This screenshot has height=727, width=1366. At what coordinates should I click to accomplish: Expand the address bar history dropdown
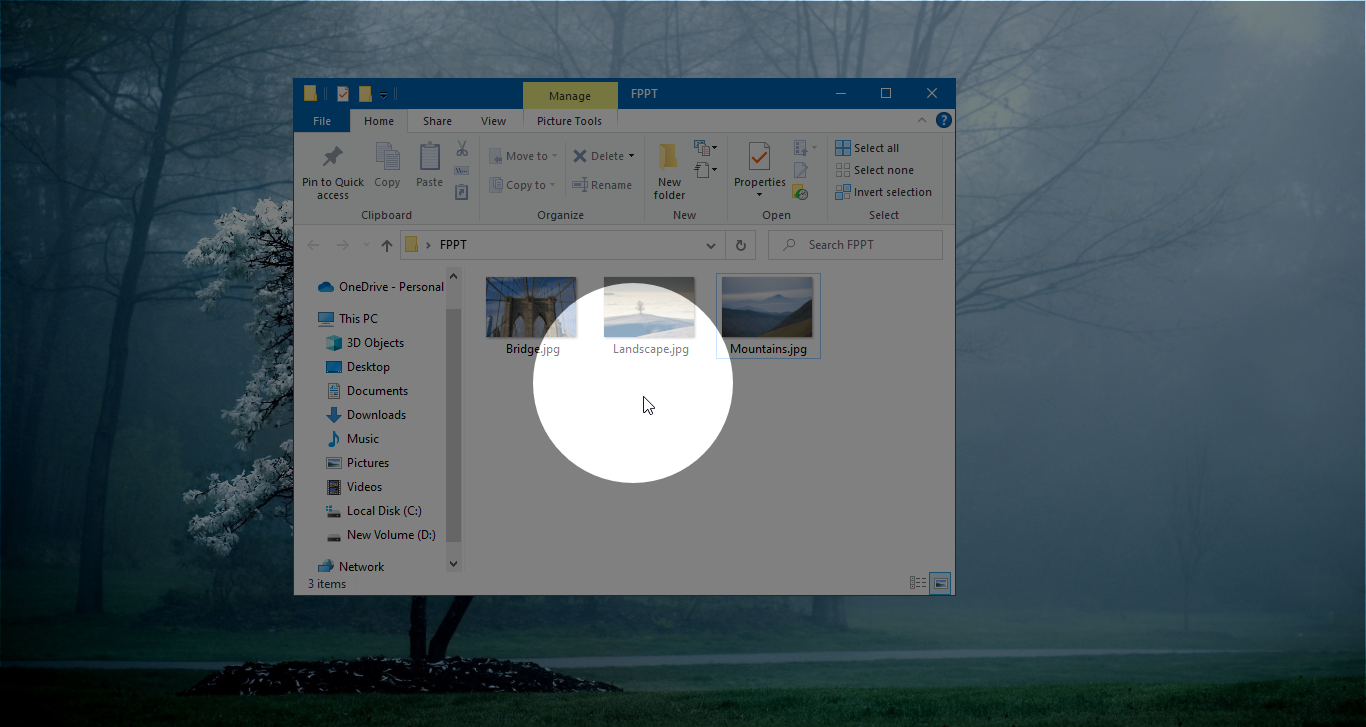[711, 245]
